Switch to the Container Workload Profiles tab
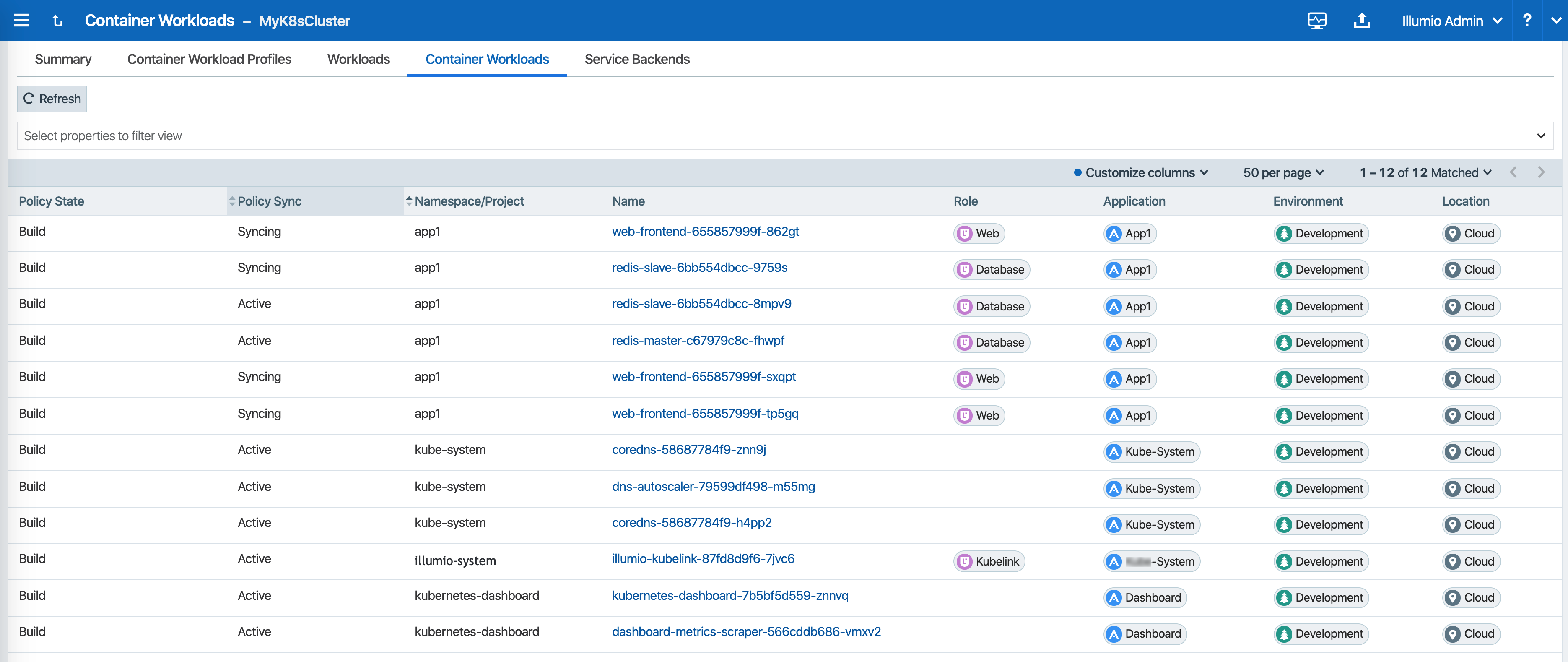The image size is (1568, 662). 209,59
